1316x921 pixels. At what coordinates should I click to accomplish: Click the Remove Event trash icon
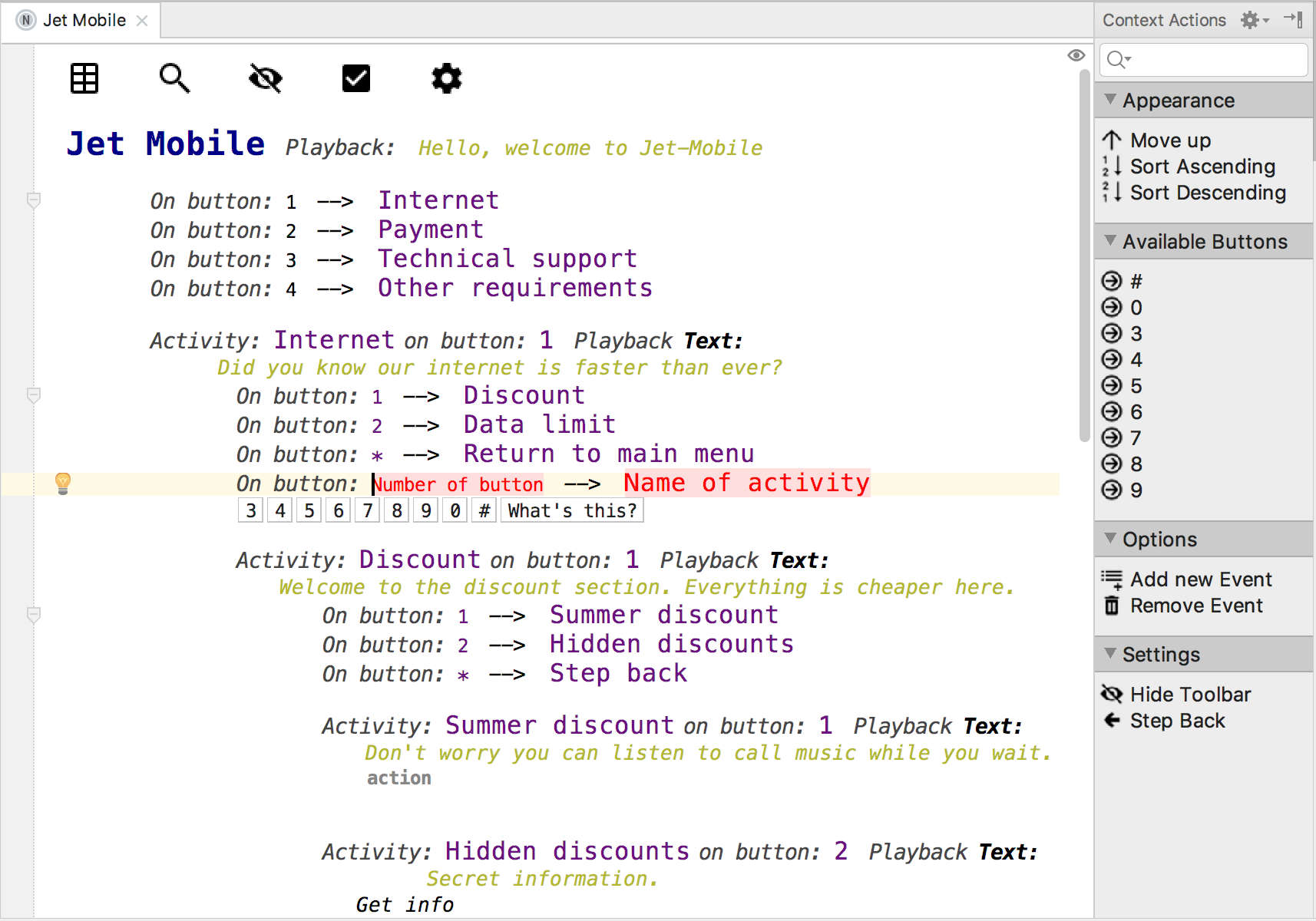[1112, 606]
